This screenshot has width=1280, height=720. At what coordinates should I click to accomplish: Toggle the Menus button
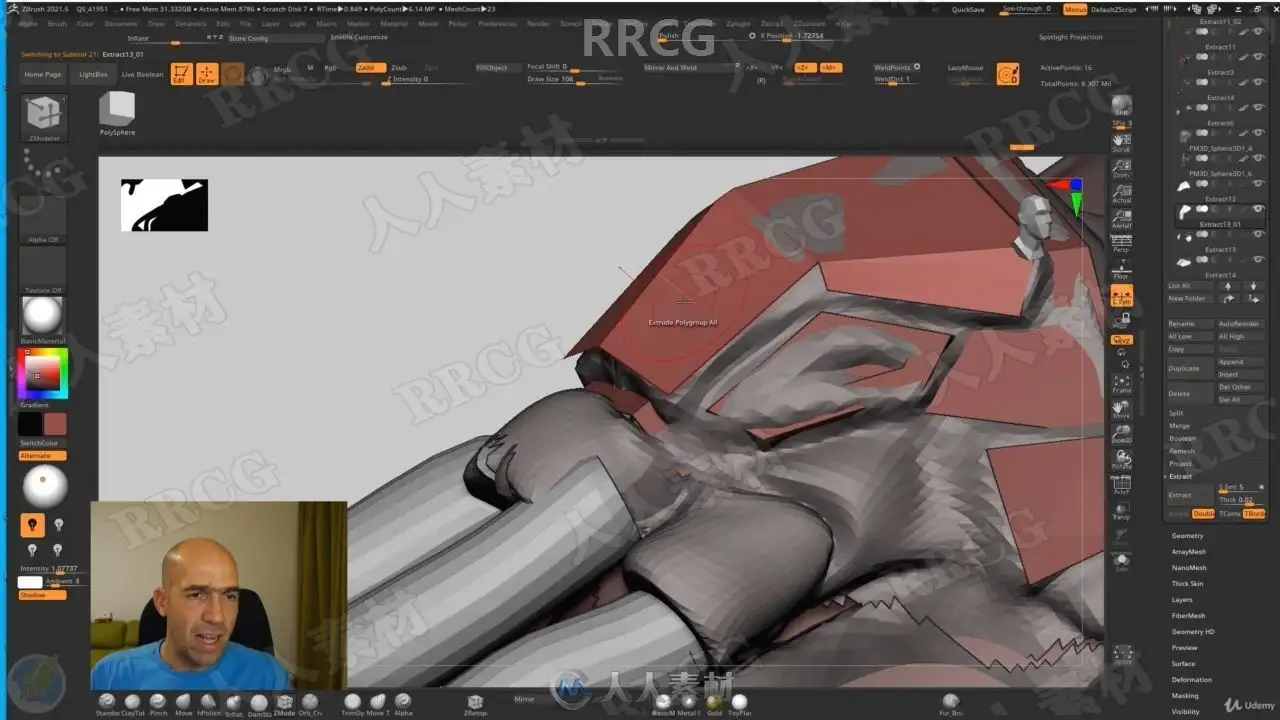[x=1075, y=9]
